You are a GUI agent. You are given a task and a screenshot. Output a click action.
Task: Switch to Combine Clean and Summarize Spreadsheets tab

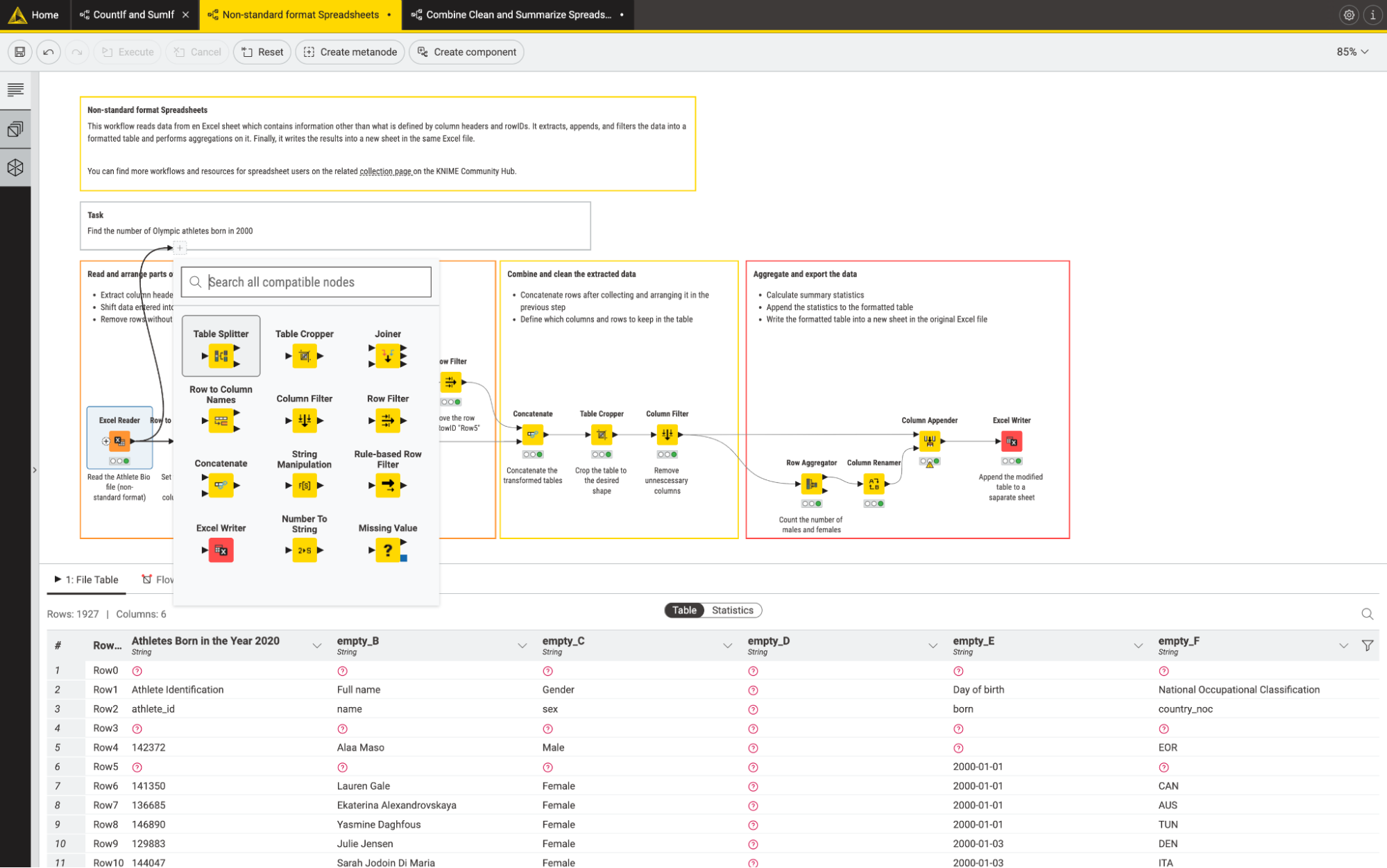(x=518, y=15)
